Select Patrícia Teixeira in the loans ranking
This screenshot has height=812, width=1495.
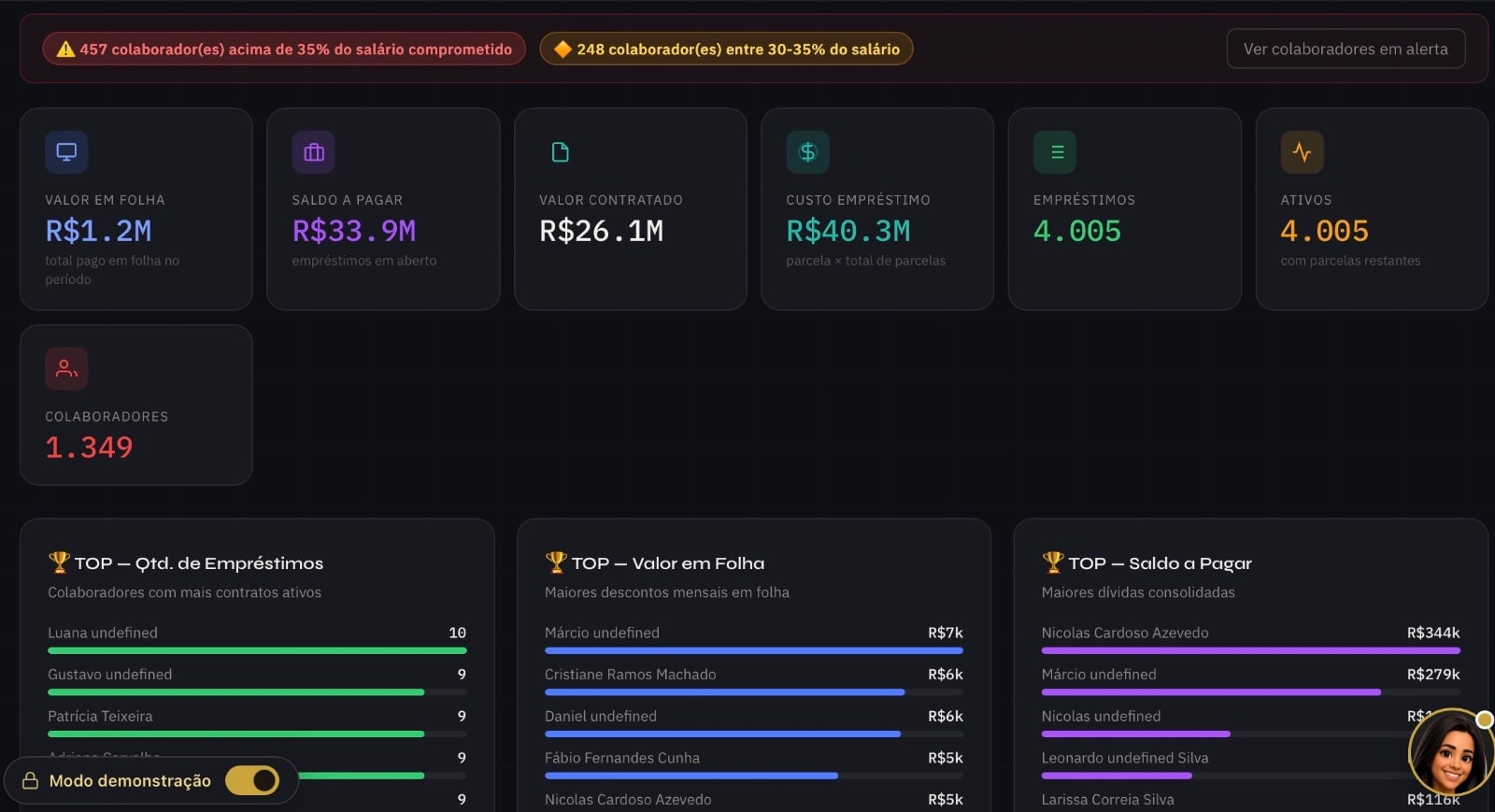pos(100,717)
